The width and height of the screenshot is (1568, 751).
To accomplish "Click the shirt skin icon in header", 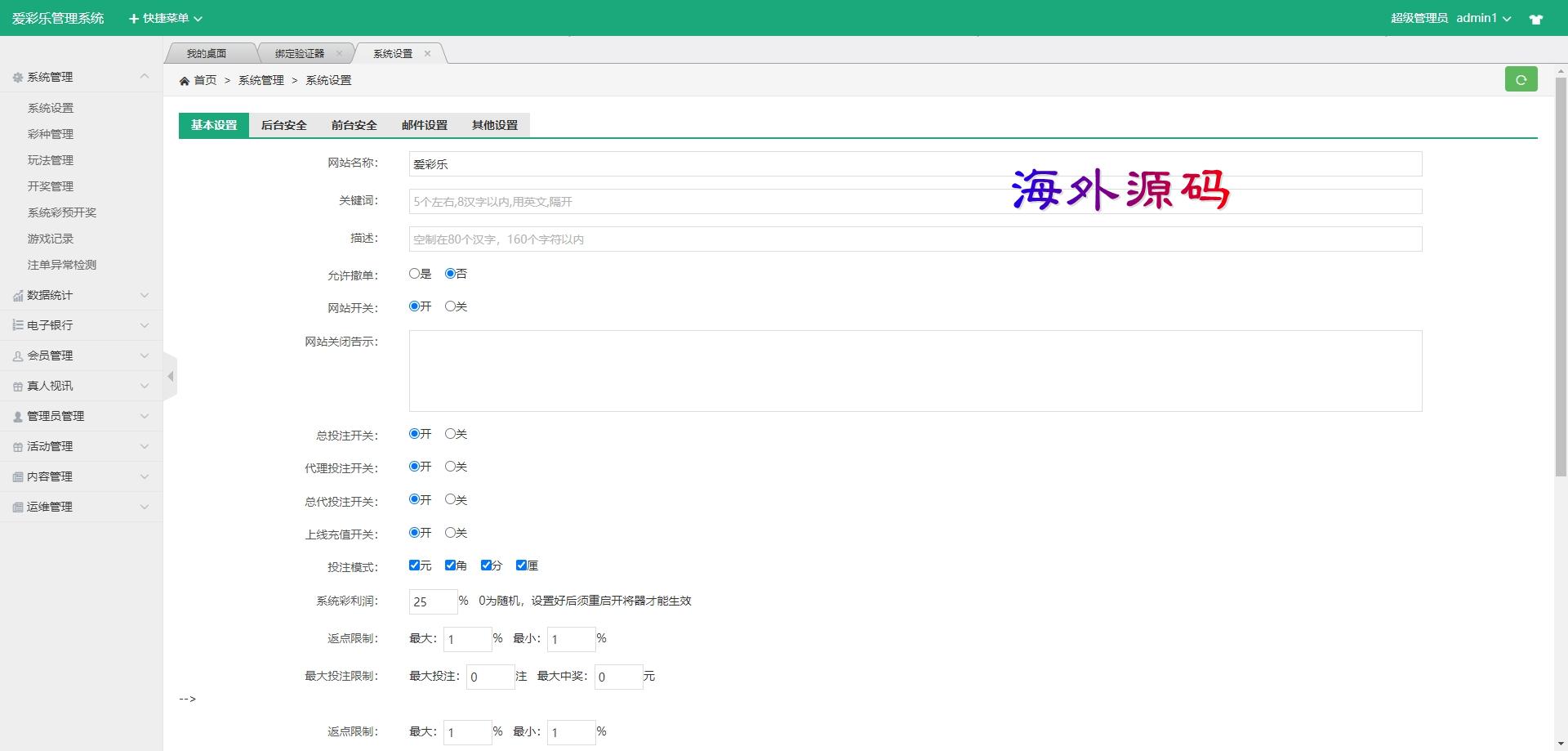I will coord(1535,19).
